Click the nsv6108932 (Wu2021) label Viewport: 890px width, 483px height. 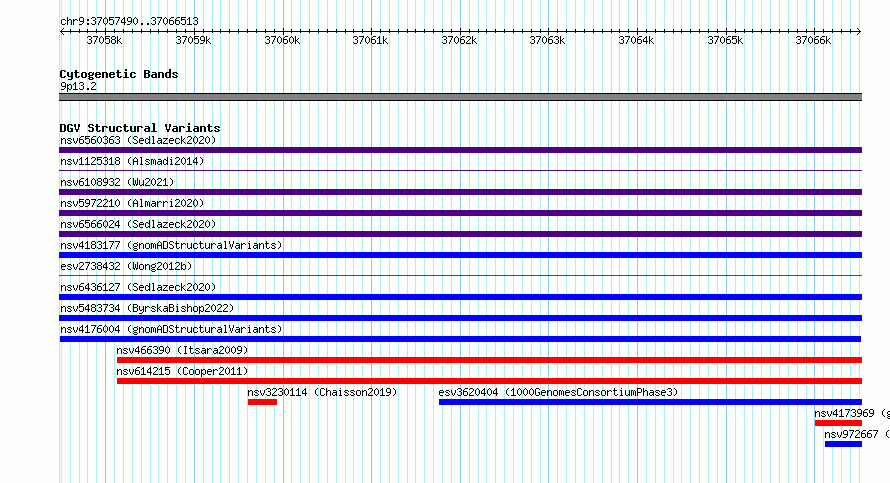point(117,182)
